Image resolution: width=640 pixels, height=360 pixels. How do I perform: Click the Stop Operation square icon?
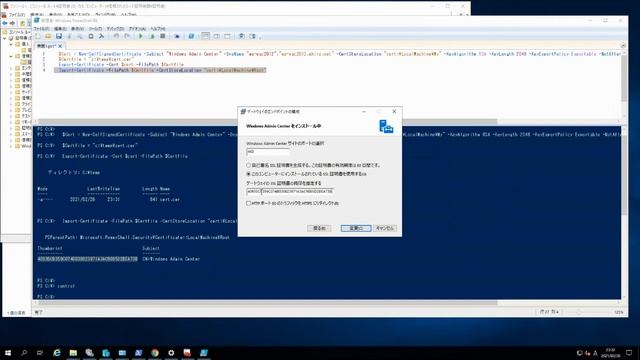pyautogui.click(x=162, y=36)
